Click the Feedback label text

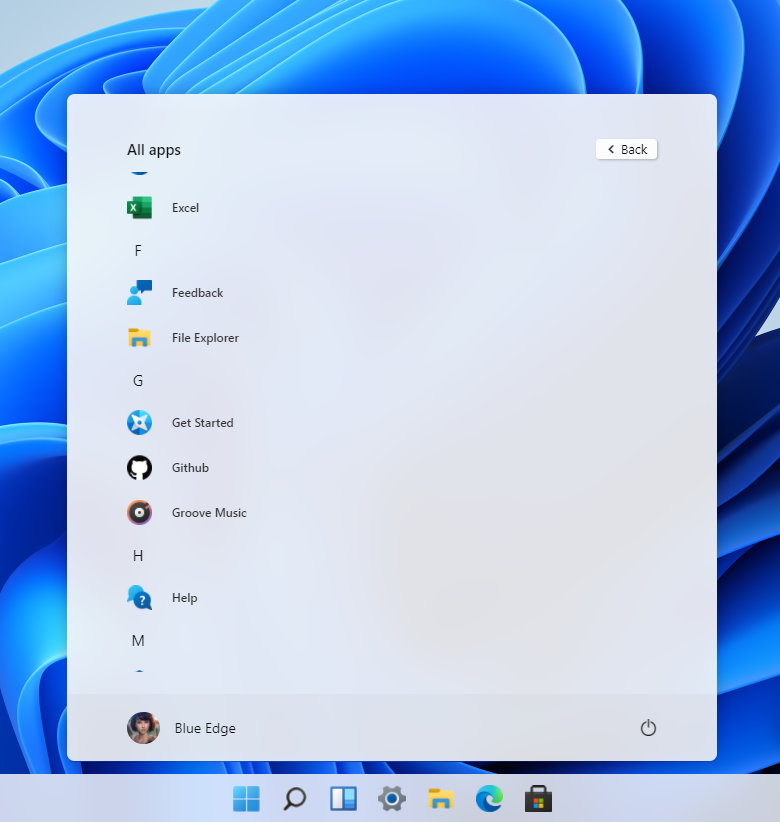[198, 293]
